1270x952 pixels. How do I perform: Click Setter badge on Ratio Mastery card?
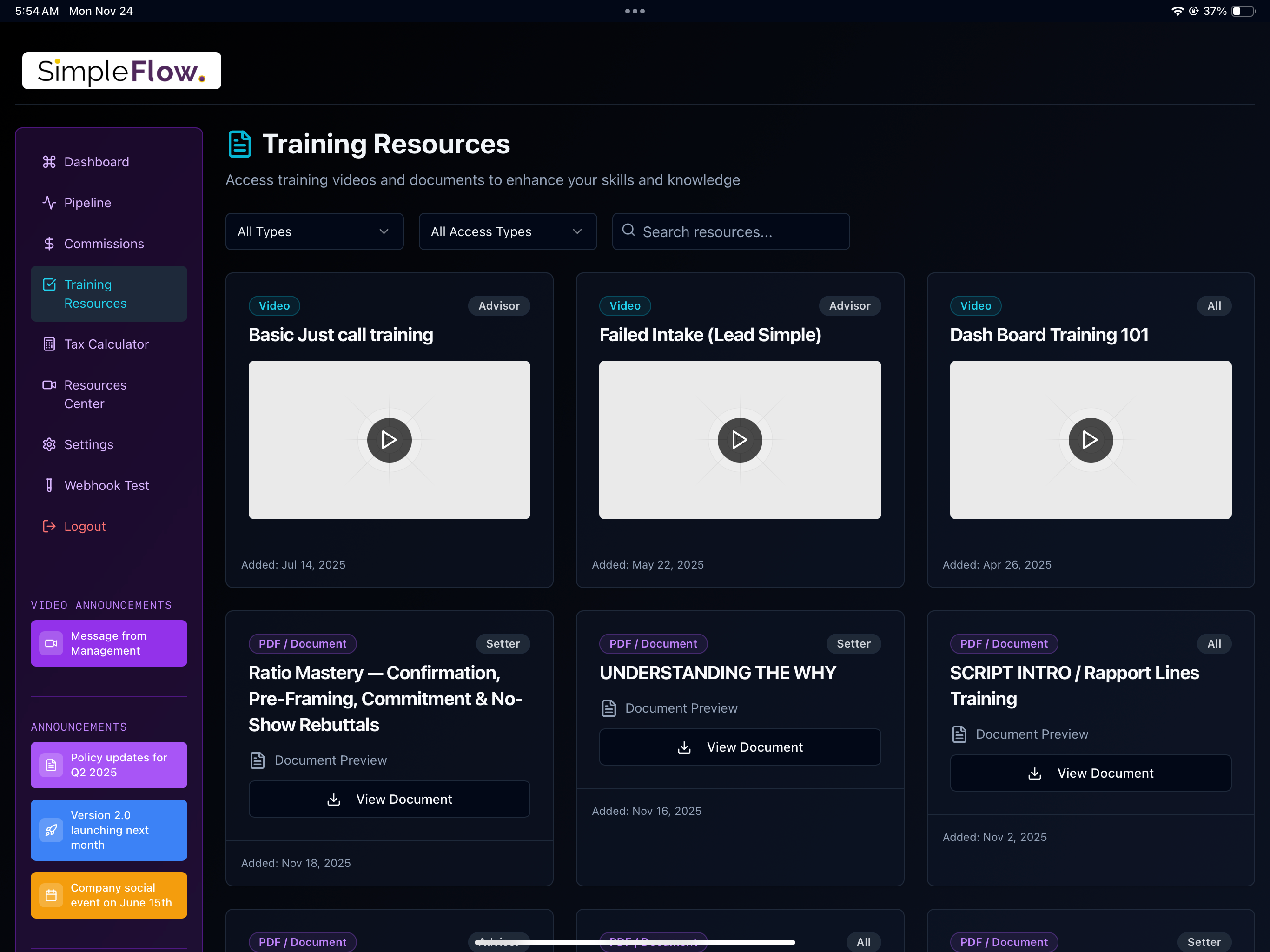pyautogui.click(x=503, y=644)
